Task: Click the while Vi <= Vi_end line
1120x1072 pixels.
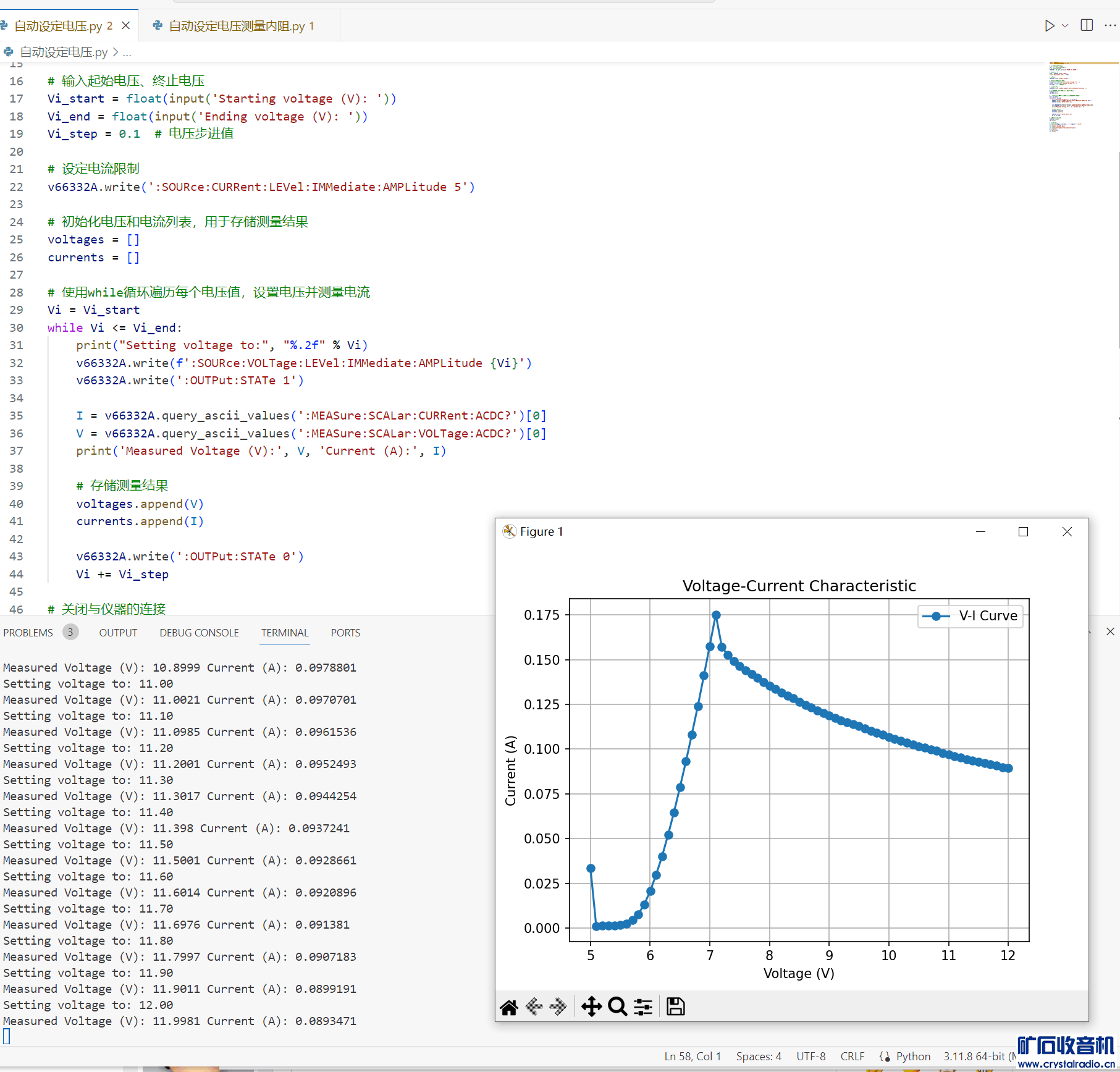Action: point(114,327)
